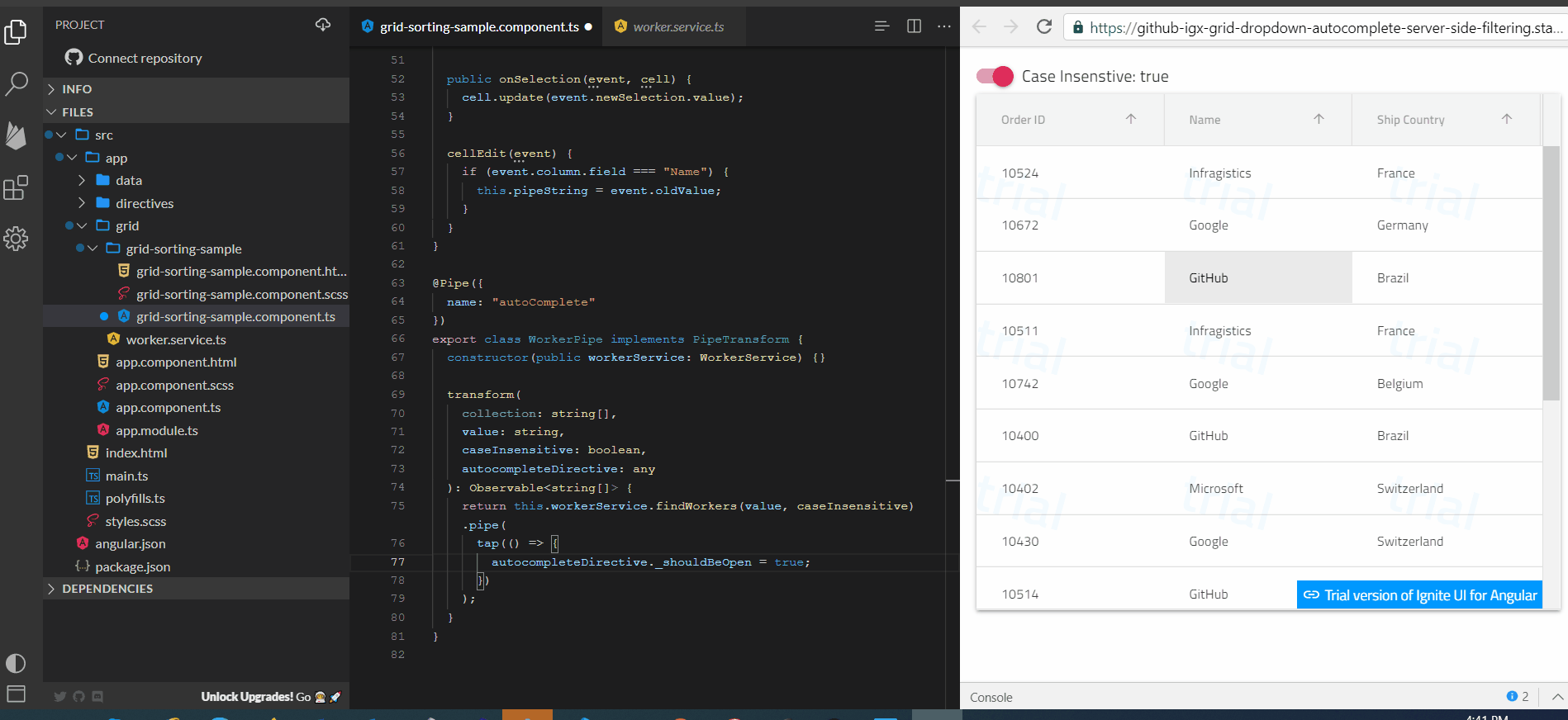Open the Console panel label

991,698
